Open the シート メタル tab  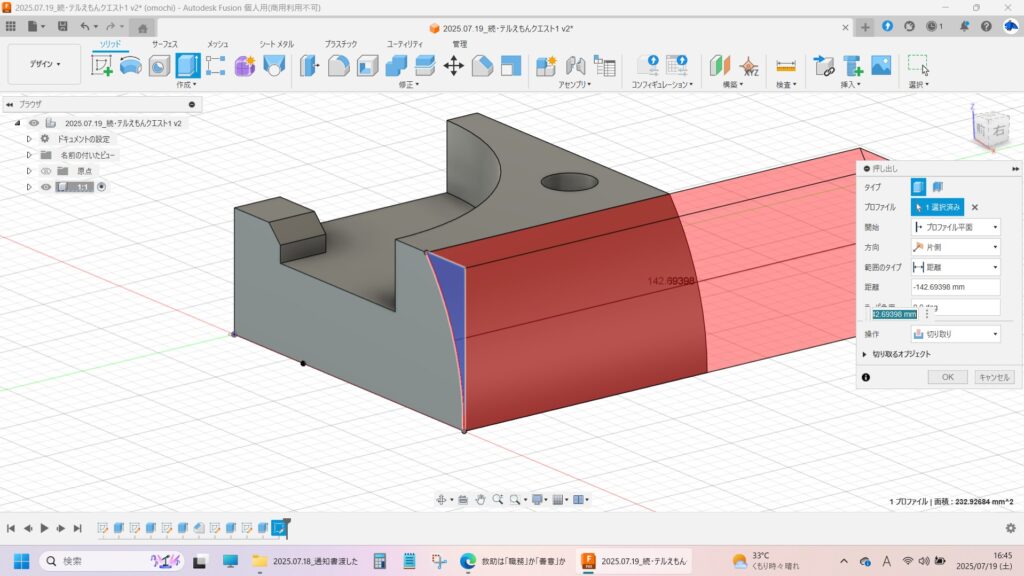[276, 44]
